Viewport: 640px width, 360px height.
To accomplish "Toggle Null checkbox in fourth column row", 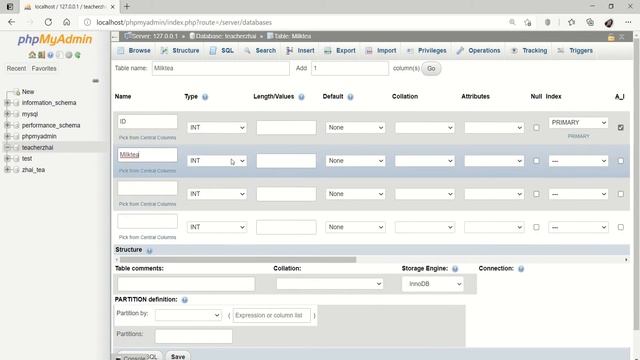I will pyautogui.click(x=536, y=227).
